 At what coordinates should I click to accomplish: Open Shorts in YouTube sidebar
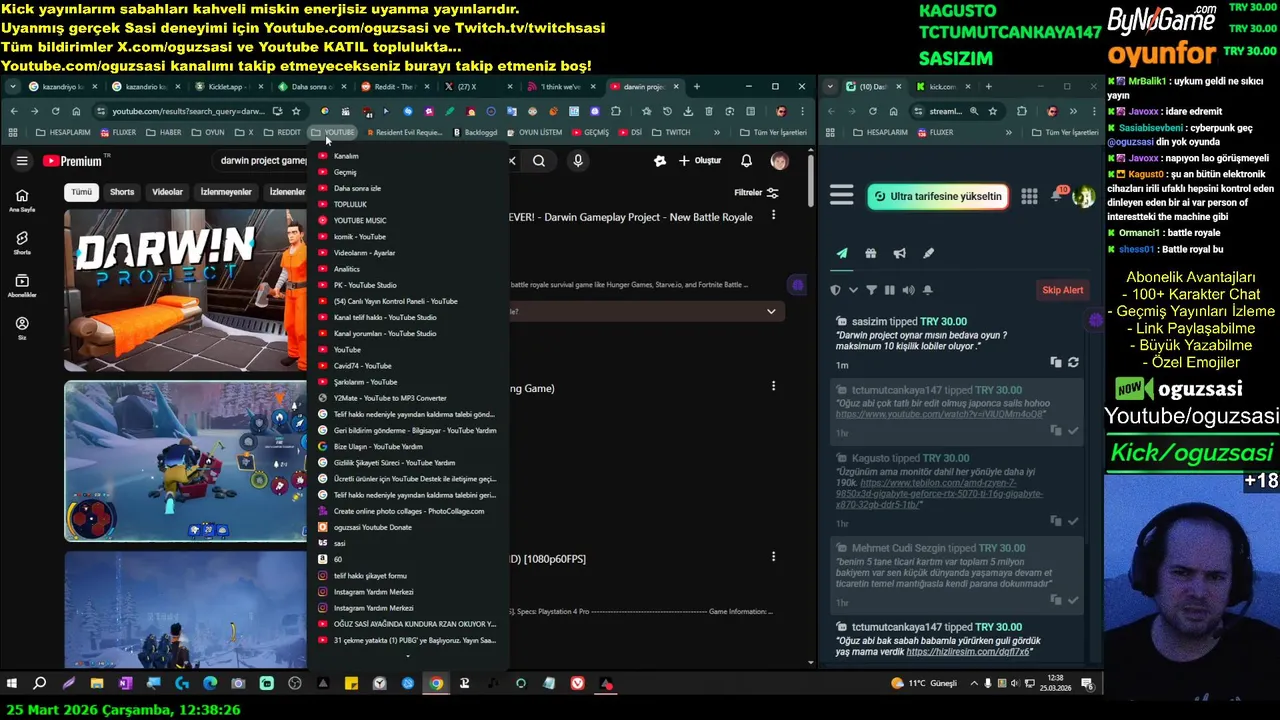22,243
